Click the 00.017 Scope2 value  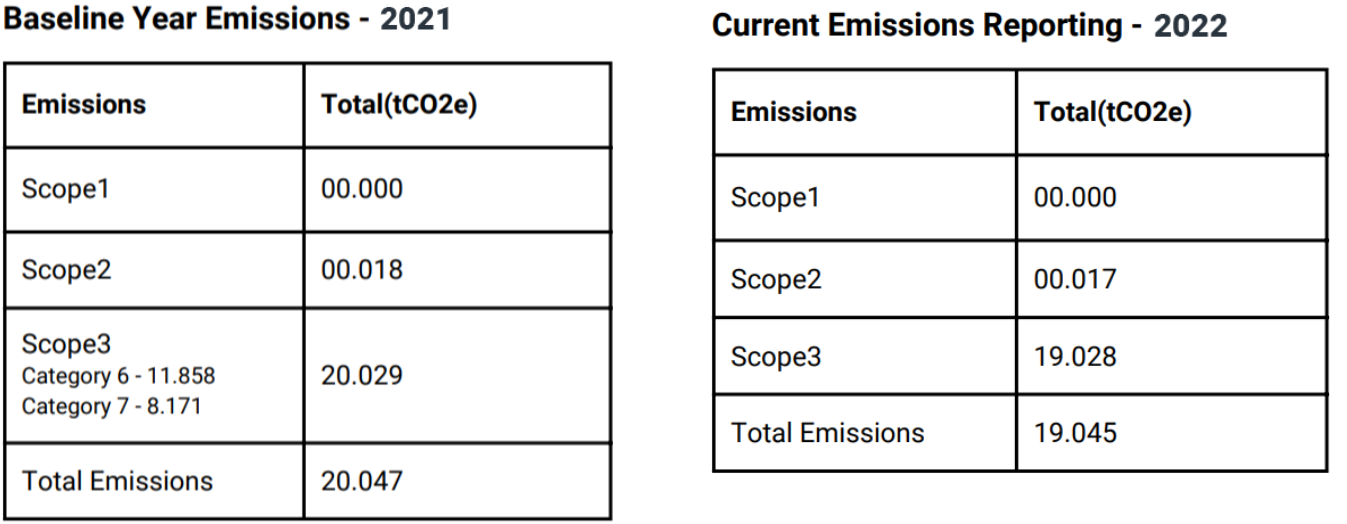tap(1075, 279)
